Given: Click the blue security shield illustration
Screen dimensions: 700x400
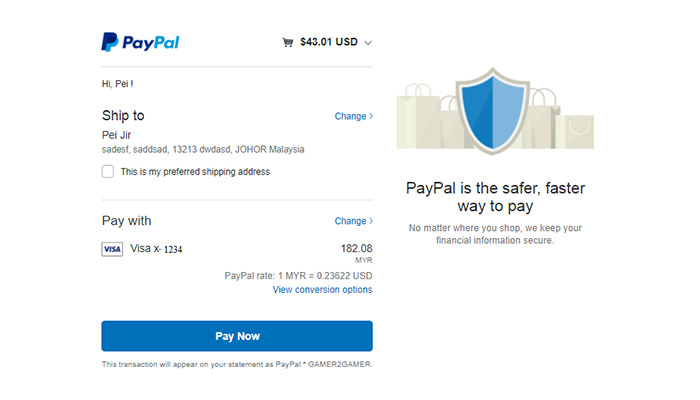Looking at the screenshot, I should [x=493, y=111].
